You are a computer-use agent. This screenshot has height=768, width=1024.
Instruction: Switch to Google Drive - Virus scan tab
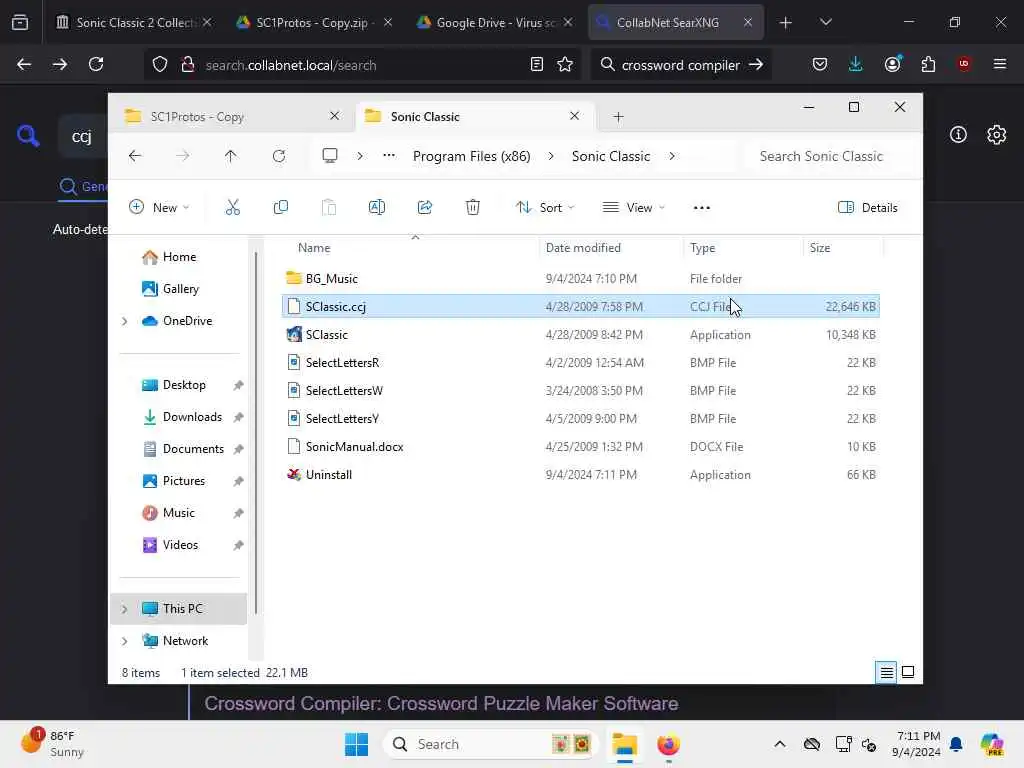[494, 22]
